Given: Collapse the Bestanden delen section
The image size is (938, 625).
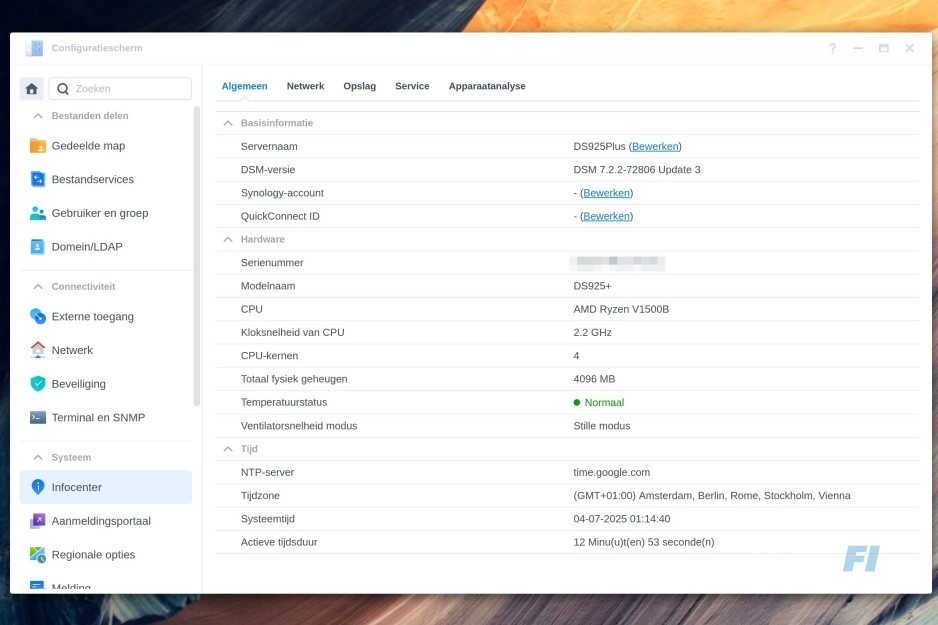Looking at the screenshot, I should tap(38, 115).
